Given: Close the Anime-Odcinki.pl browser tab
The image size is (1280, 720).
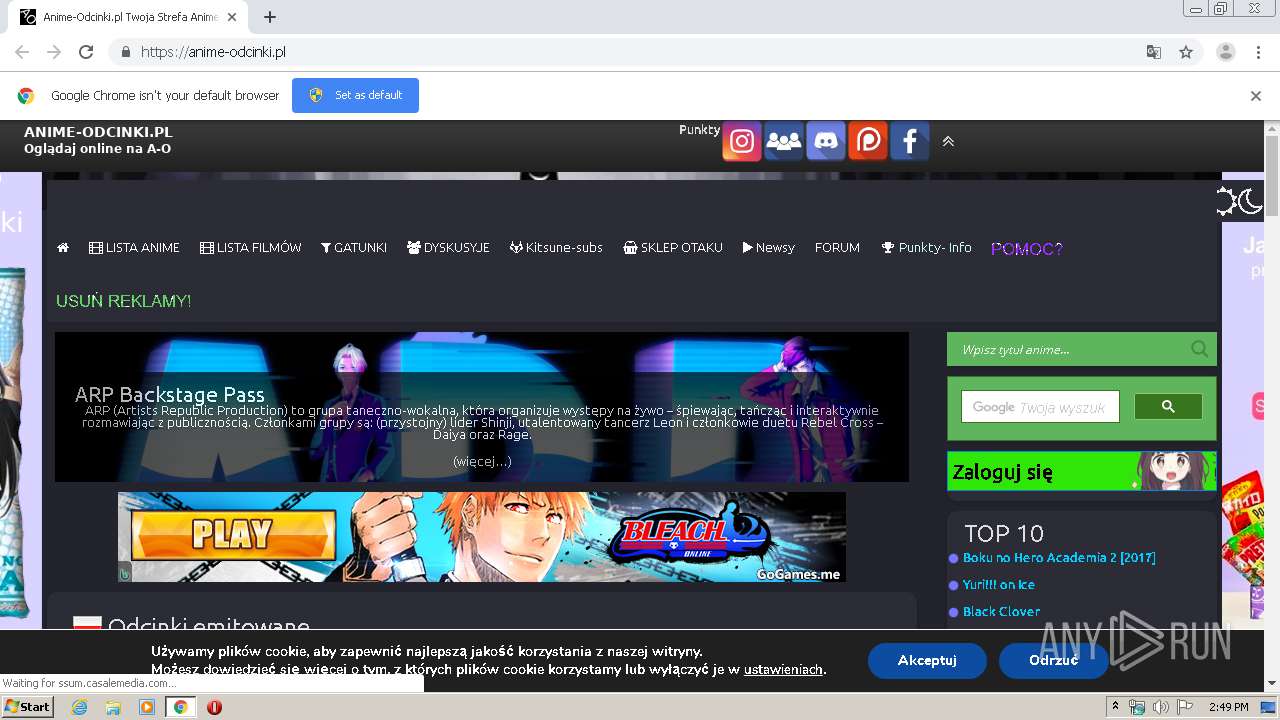Looking at the screenshot, I should coord(233,17).
